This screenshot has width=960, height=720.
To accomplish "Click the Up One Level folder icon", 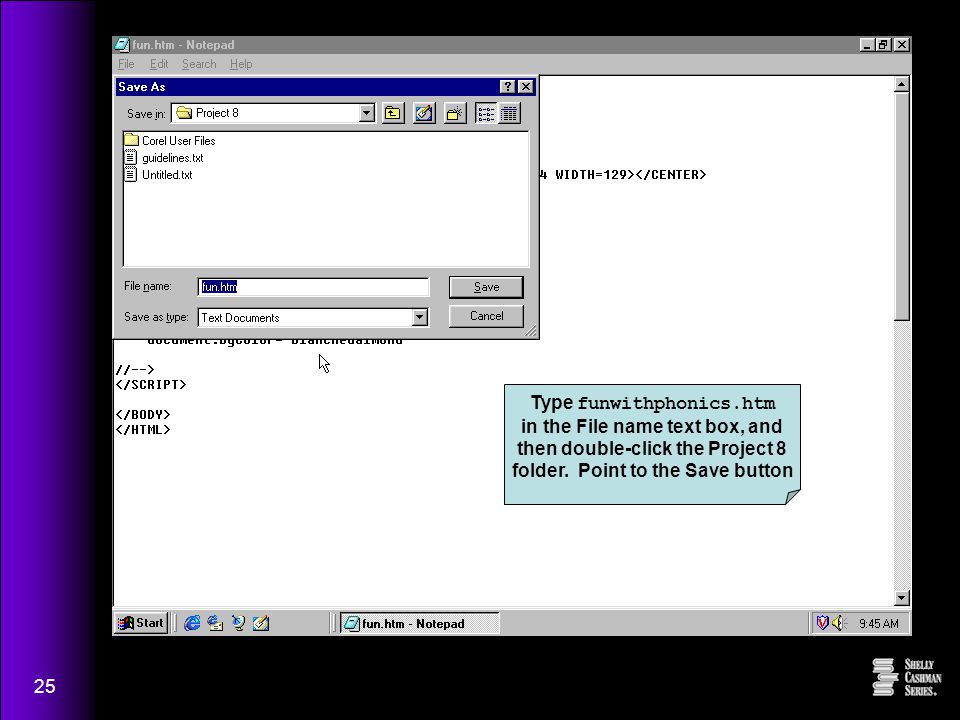I will point(393,113).
